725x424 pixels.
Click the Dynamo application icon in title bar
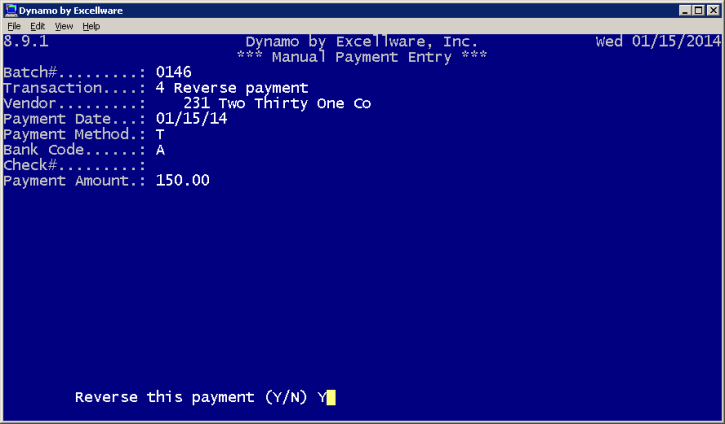pos(11,10)
